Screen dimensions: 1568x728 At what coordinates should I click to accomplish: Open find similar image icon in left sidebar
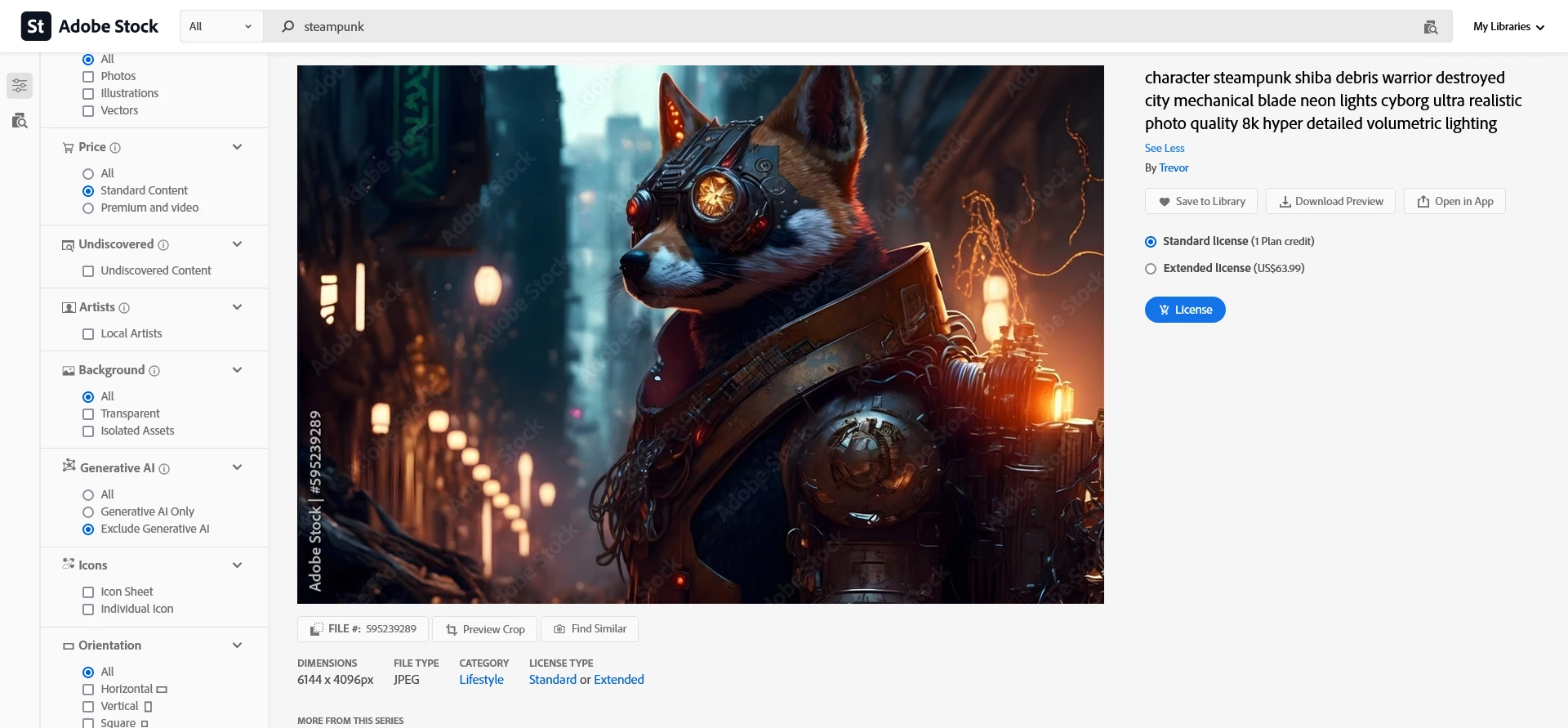coord(20,121)
